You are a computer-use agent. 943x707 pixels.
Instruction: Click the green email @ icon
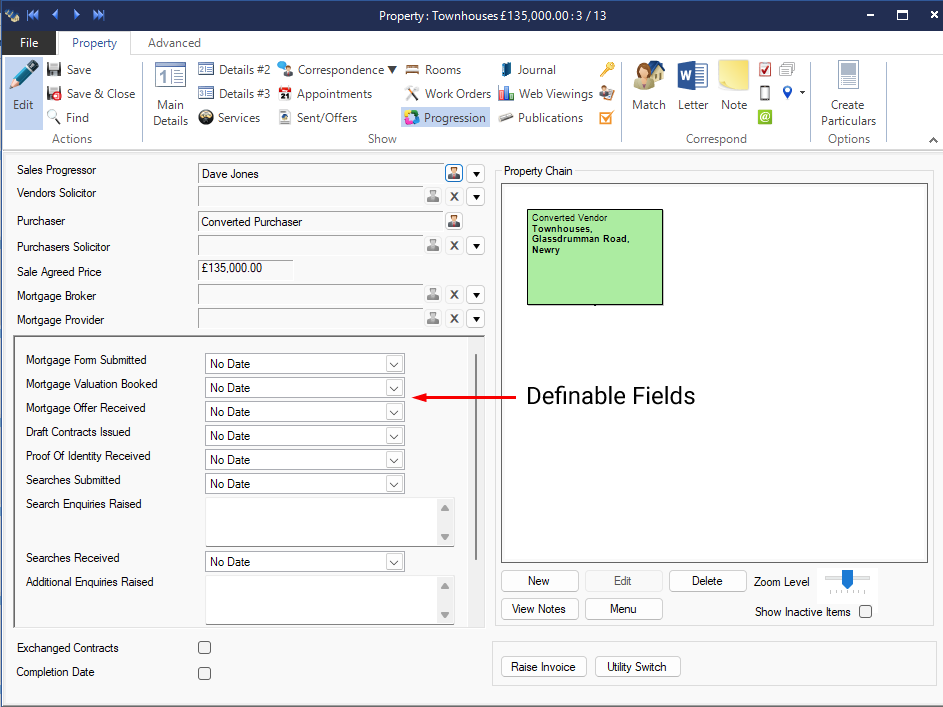click(x=765, y=117)
